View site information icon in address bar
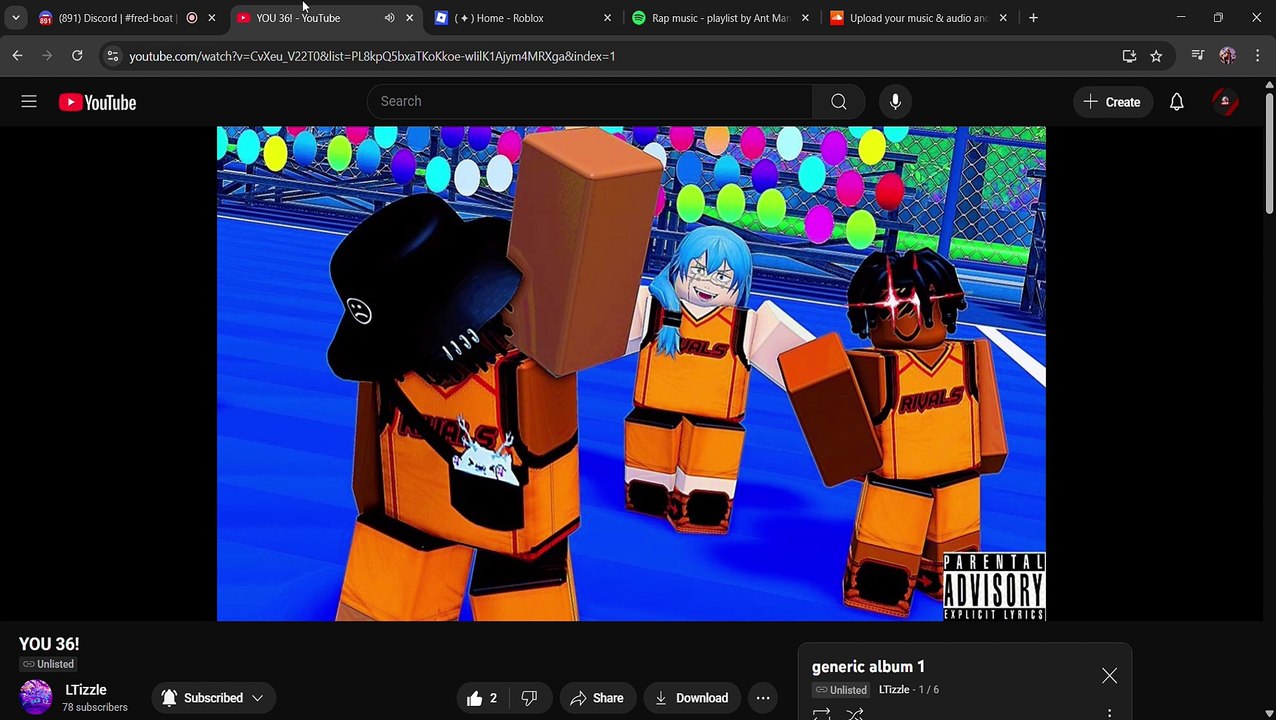 pyautogui.click(x=112, y=56)
